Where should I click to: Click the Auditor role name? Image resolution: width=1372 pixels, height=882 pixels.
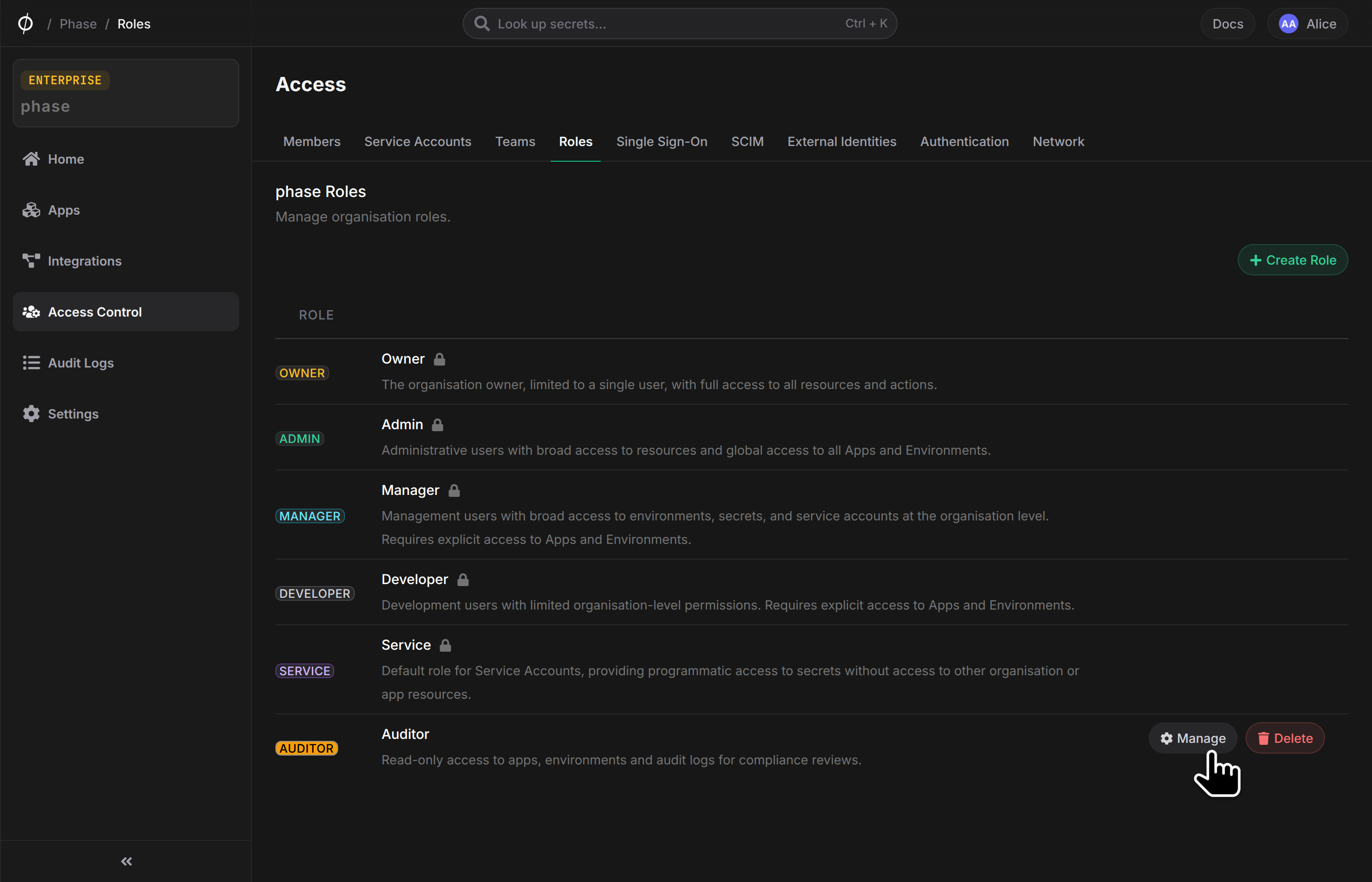tap(405, 734)
